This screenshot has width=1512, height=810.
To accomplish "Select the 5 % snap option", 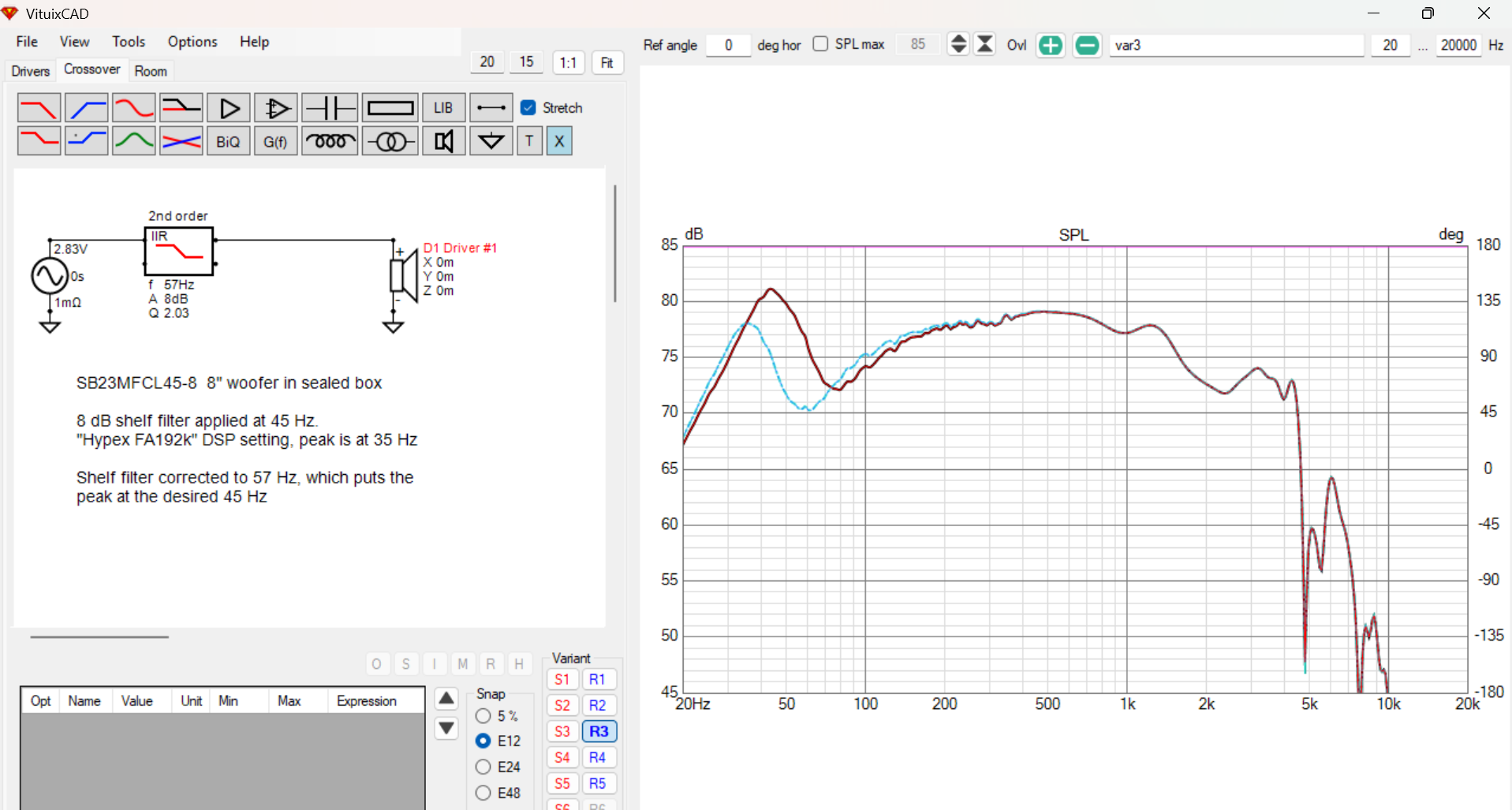I will click(483, 716).
